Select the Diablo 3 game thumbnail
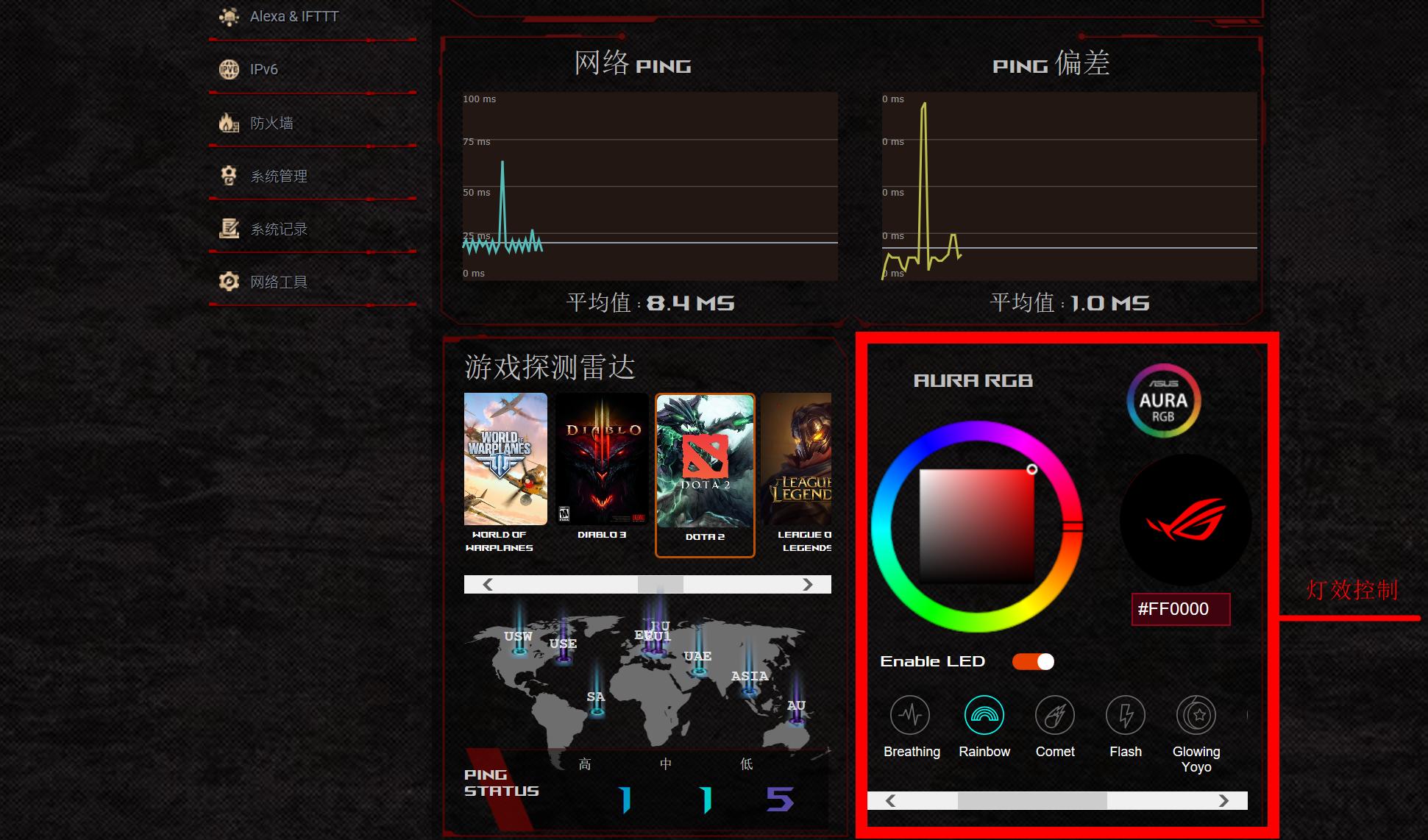 pos(602,459)
